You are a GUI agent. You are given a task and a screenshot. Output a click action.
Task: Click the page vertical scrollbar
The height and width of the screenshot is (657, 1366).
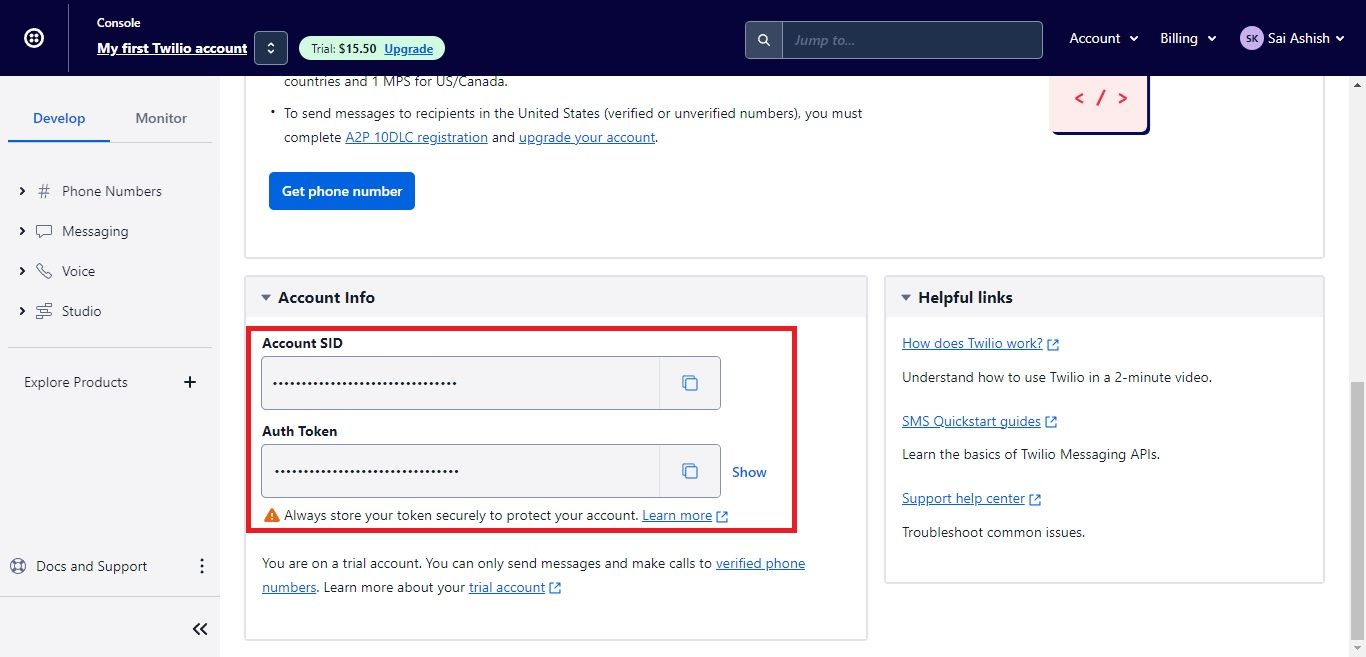coord(1358,508)
